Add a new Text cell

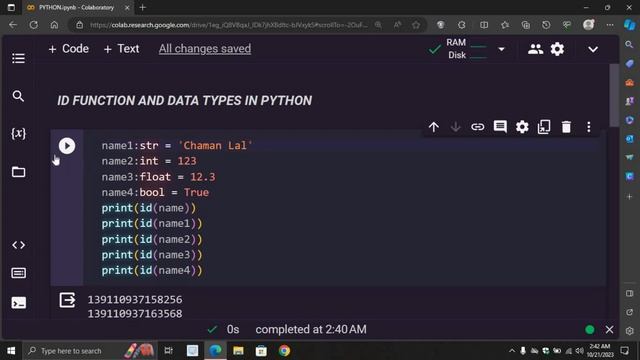(x=122, y=49)
